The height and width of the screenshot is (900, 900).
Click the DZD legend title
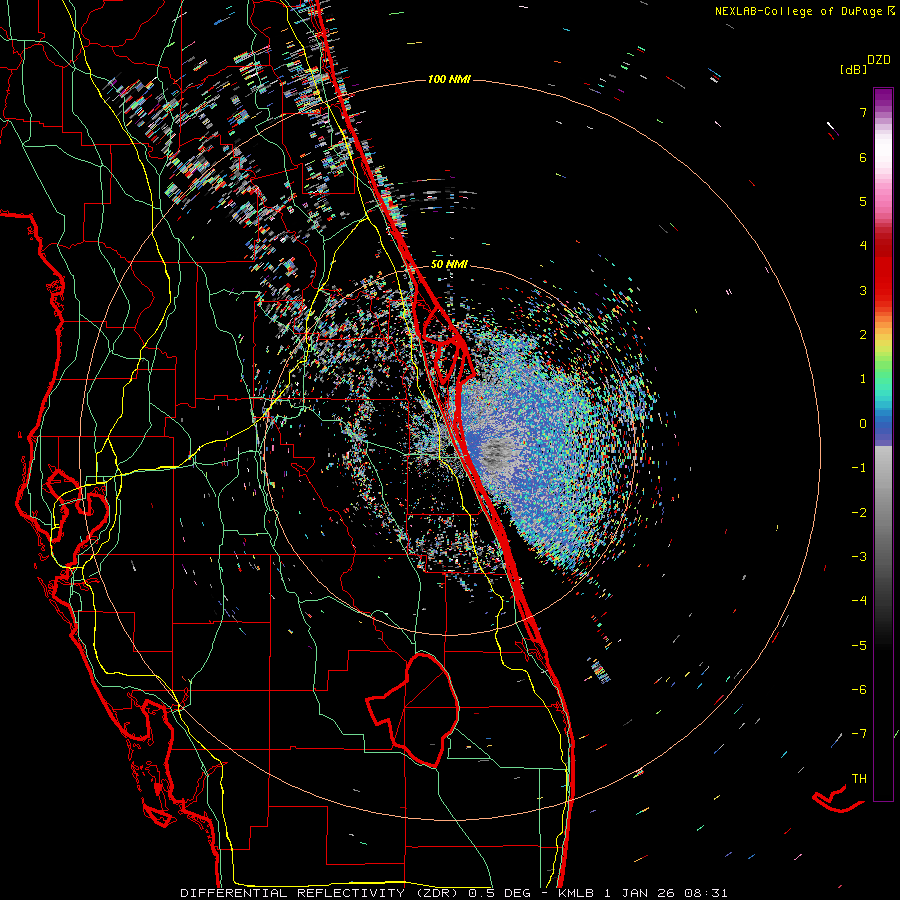pos(879,60)
